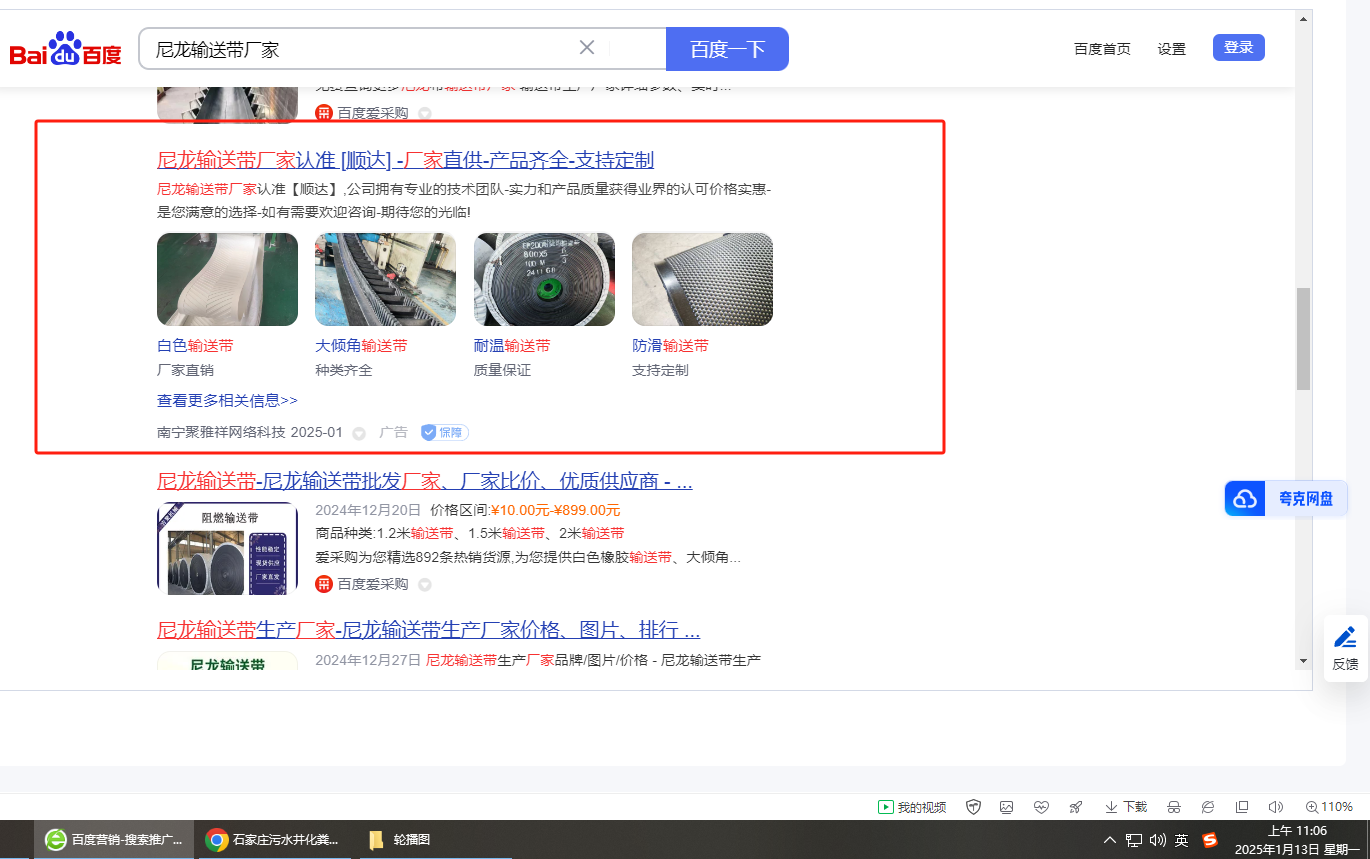Click the 阻燃输送带 result thumbnail
Screen dimensions: 1370x859
[227, 548]
